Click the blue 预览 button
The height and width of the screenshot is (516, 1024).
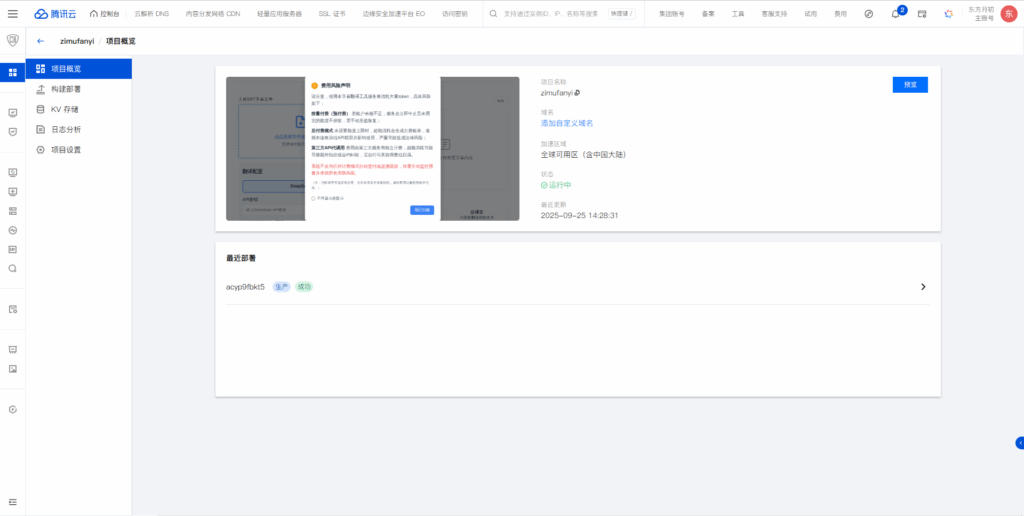click(x=910, y=85)
